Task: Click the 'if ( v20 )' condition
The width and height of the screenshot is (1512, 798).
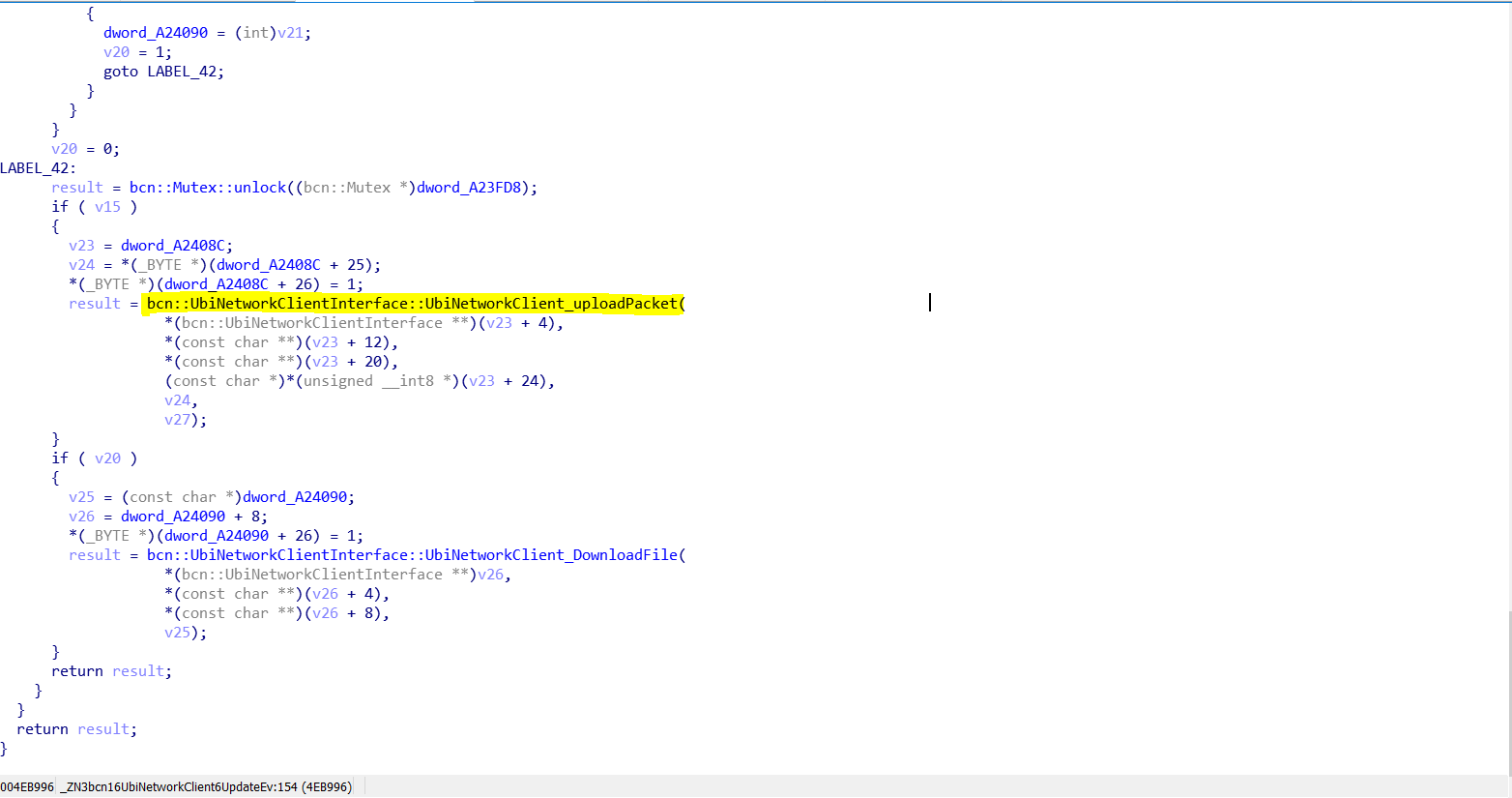Action: pos(94,458)
